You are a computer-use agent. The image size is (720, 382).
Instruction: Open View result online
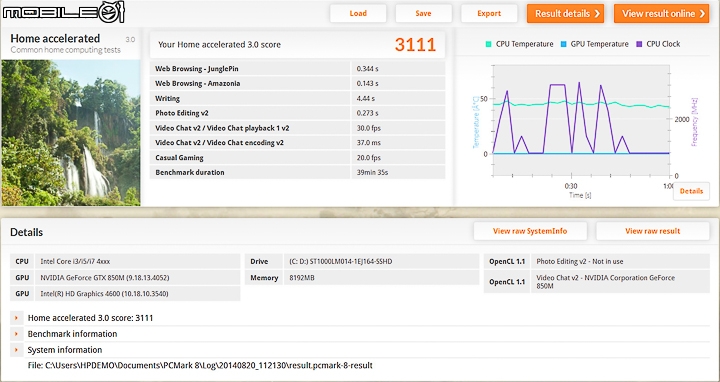pos(662,13)
